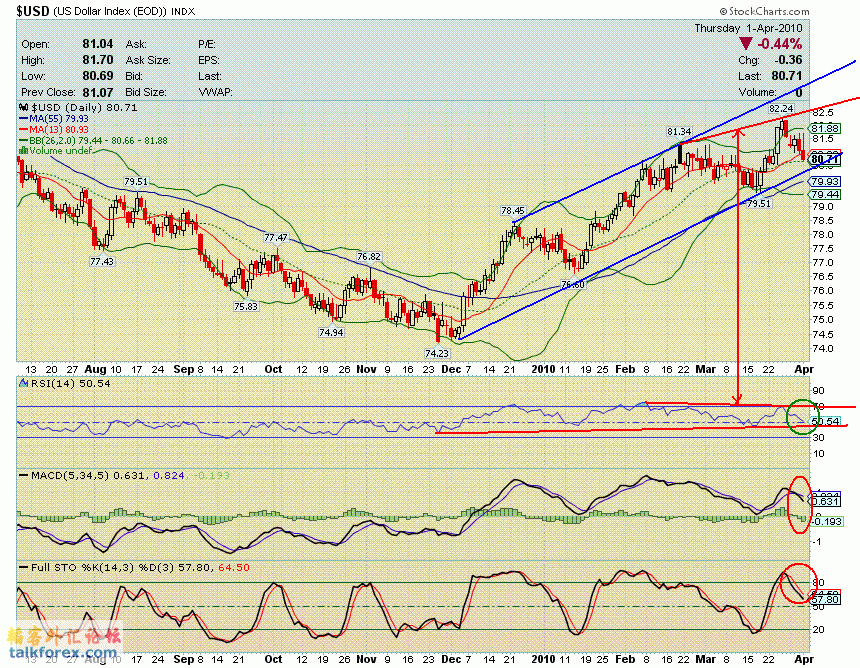The width and height of the screenshot is (860, 668).
Task: Click the Chg value -0.36
Action: tap(788, 60)
